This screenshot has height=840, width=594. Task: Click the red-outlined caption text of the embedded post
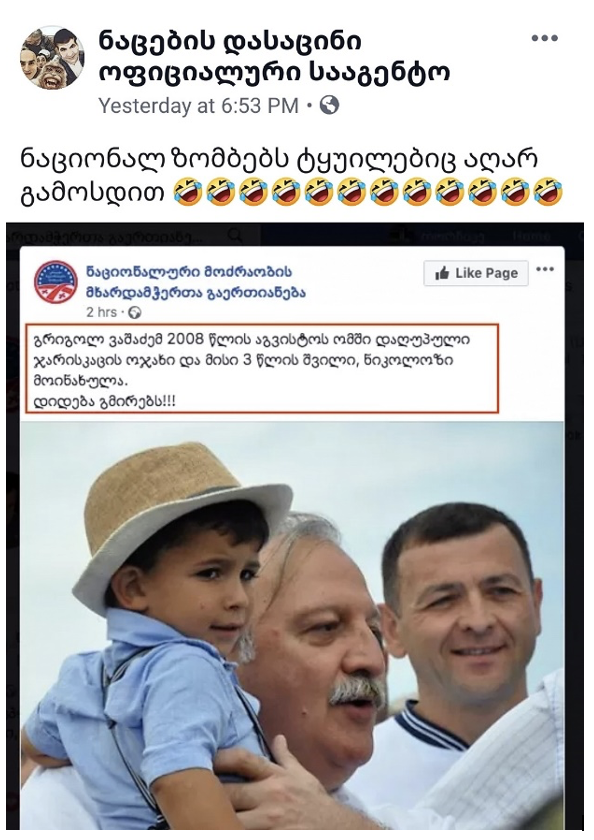pos(262,369)
